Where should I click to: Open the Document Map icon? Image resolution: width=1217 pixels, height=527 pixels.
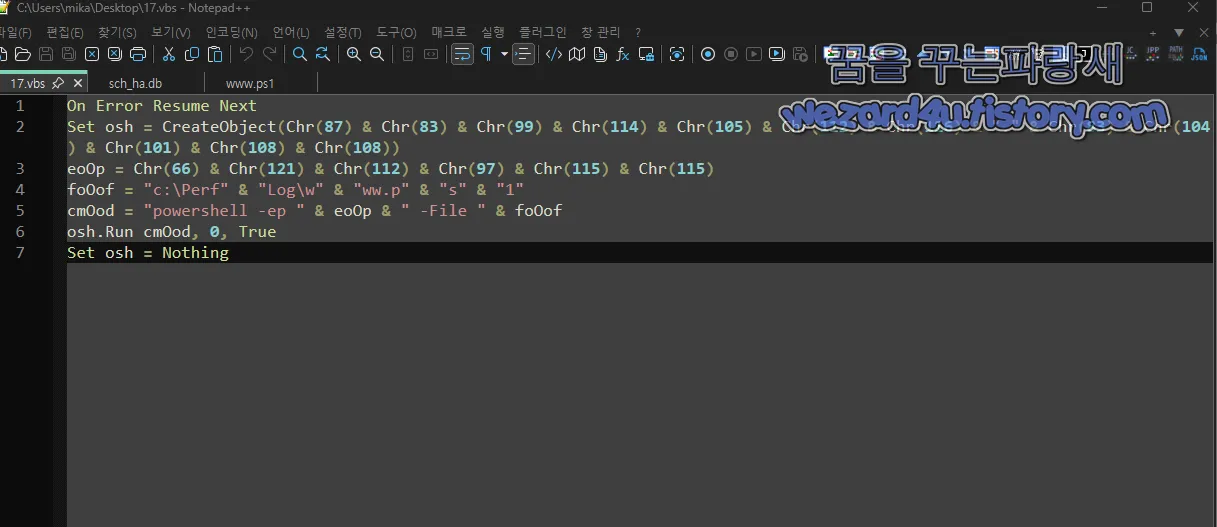tap(577, 54)
